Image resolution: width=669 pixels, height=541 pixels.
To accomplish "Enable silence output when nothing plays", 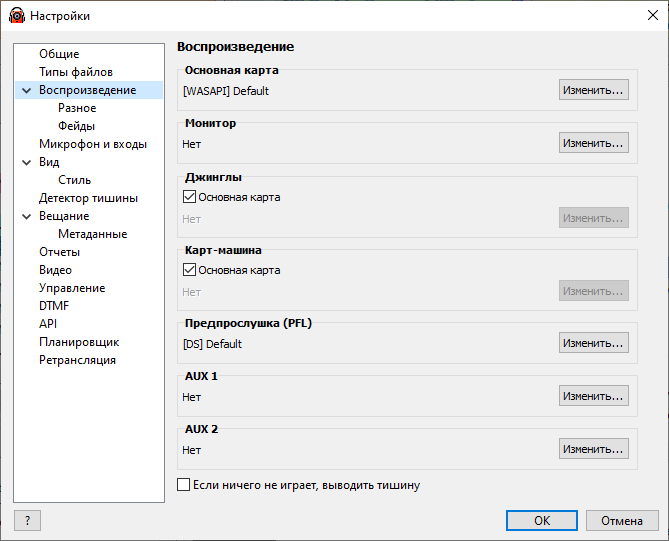I will (183, 485).
